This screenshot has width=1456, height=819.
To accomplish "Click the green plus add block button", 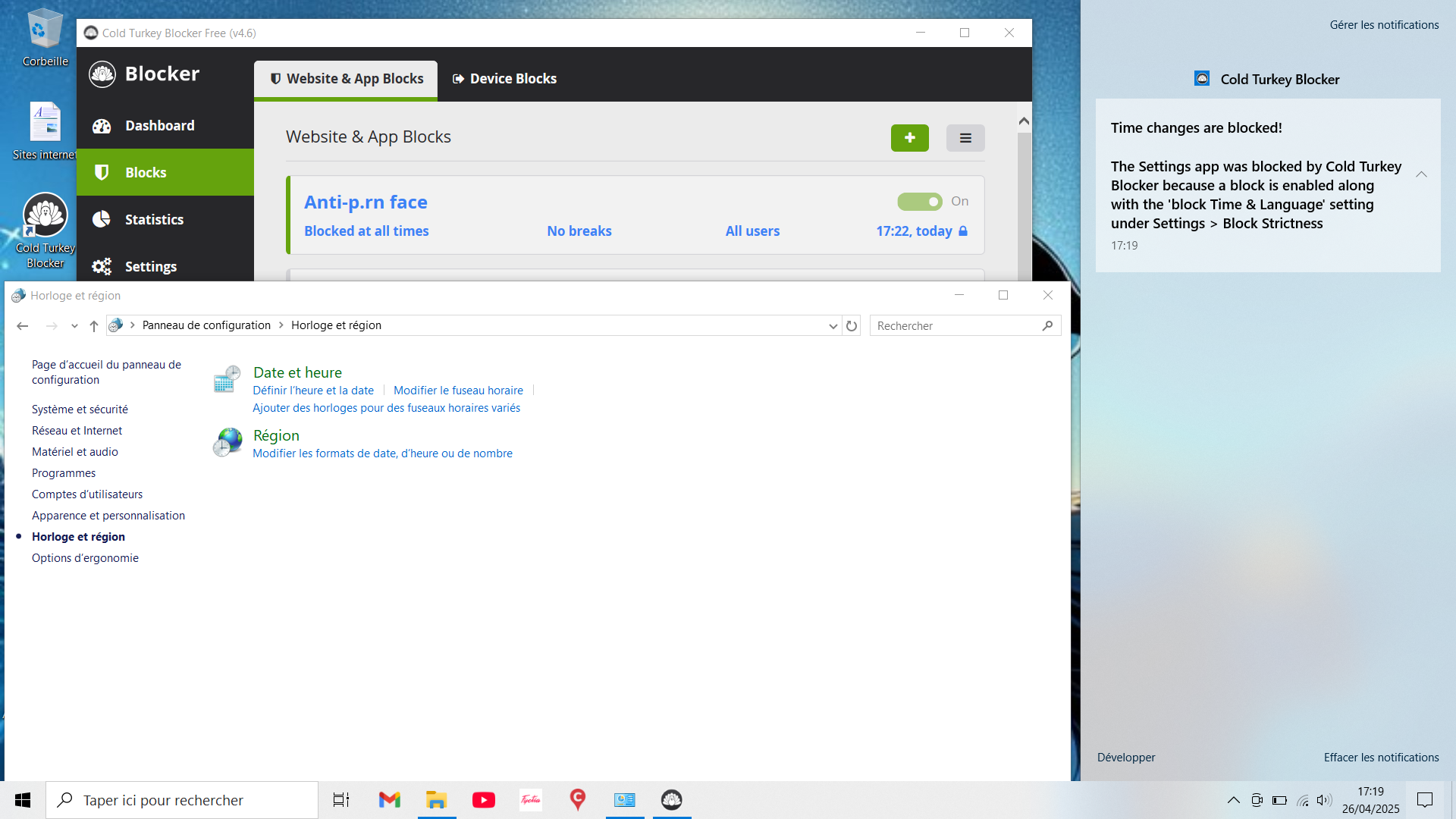I will pos(910,138).
